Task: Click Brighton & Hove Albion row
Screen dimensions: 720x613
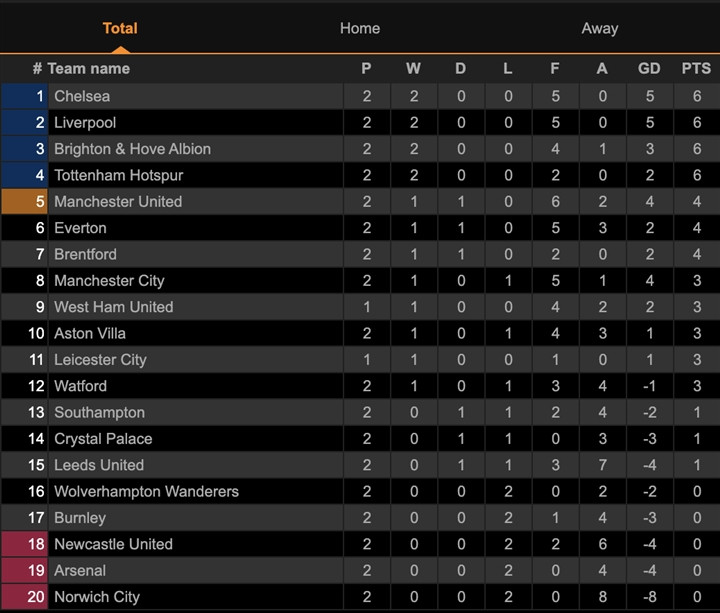Action: pyautogui.click(x=132, y=149)
